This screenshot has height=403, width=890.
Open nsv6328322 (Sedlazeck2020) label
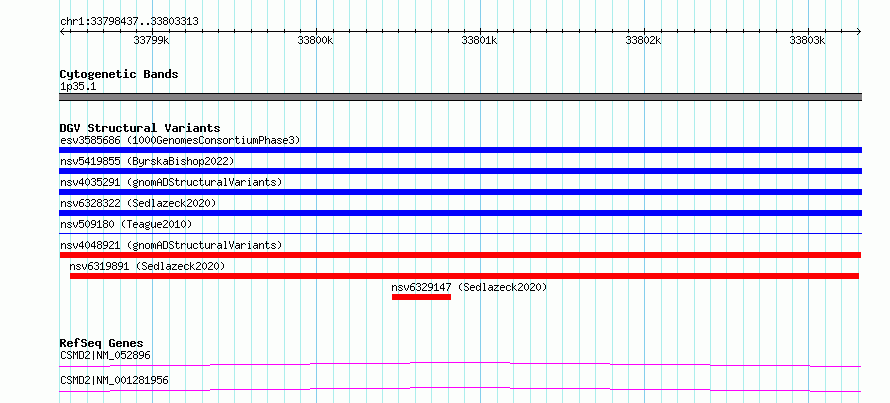click(x=138, y=203)
